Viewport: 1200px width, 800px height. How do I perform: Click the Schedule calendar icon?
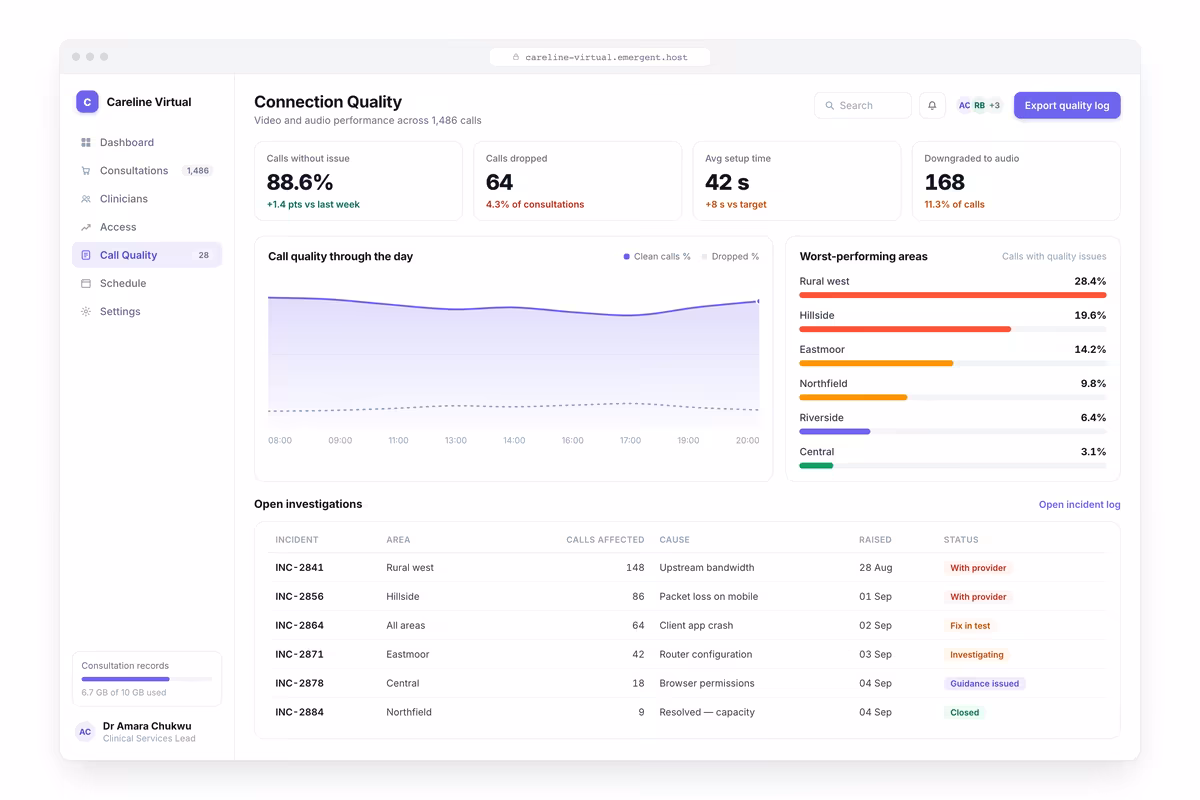(86, 283)
